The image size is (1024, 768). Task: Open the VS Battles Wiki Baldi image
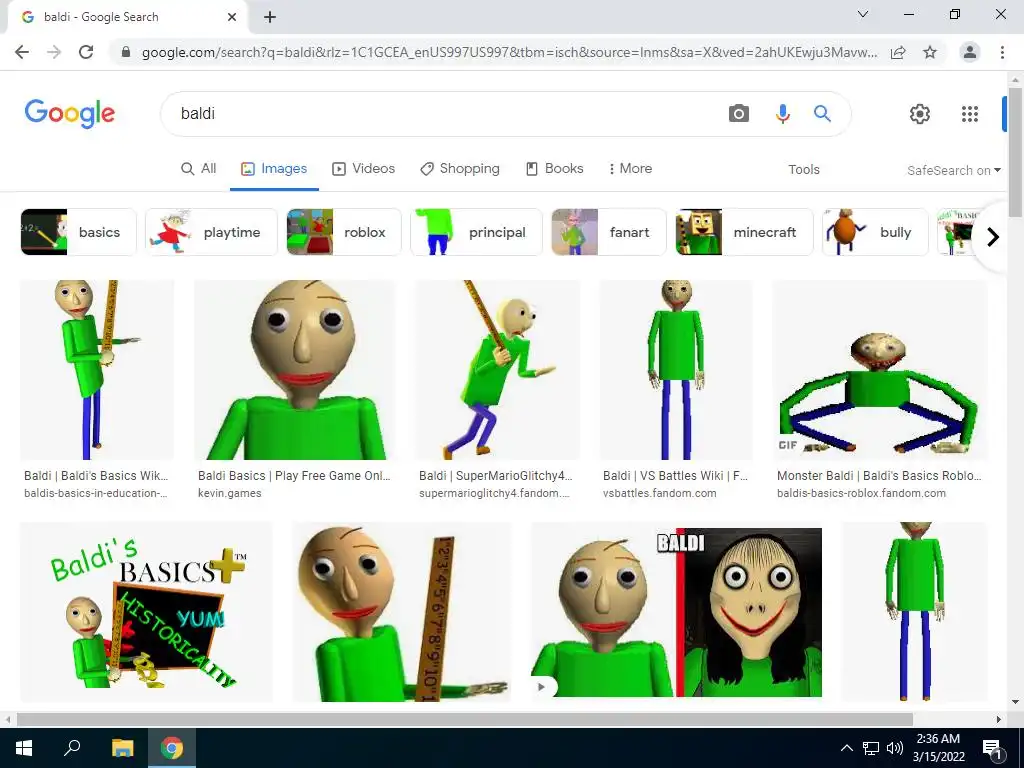point(676,370)
